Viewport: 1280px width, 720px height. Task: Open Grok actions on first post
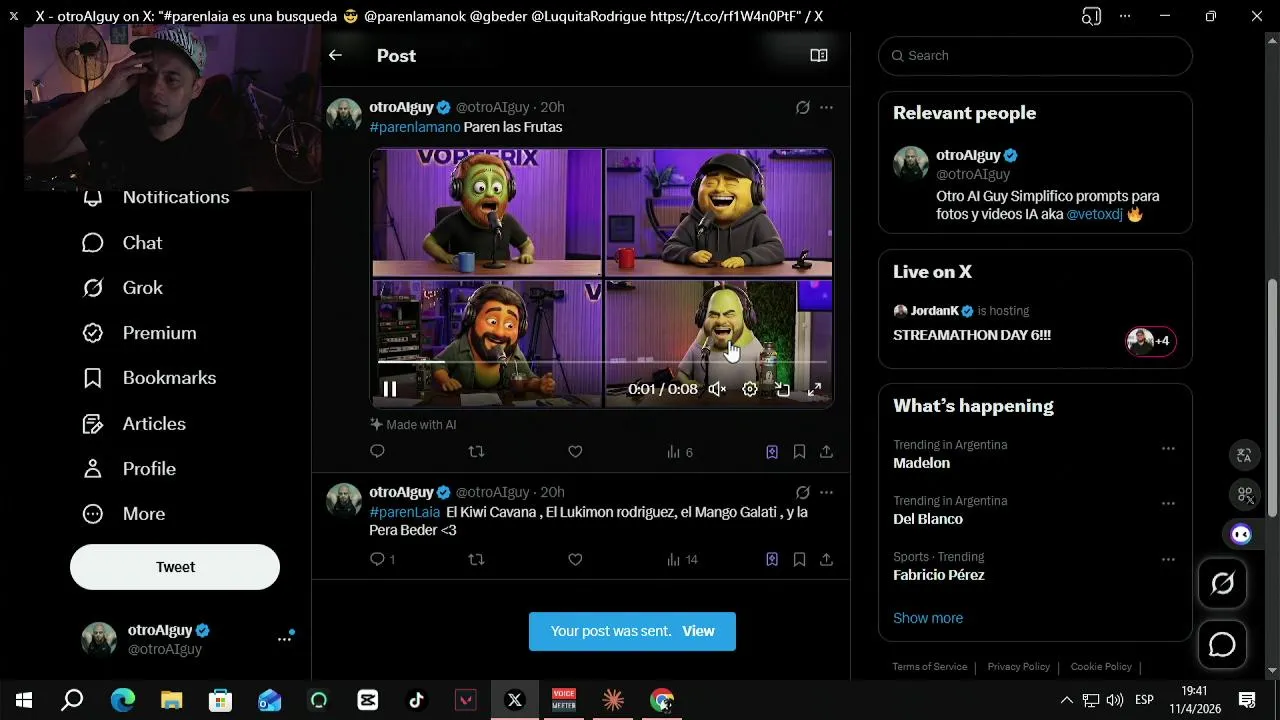(802, 107)
